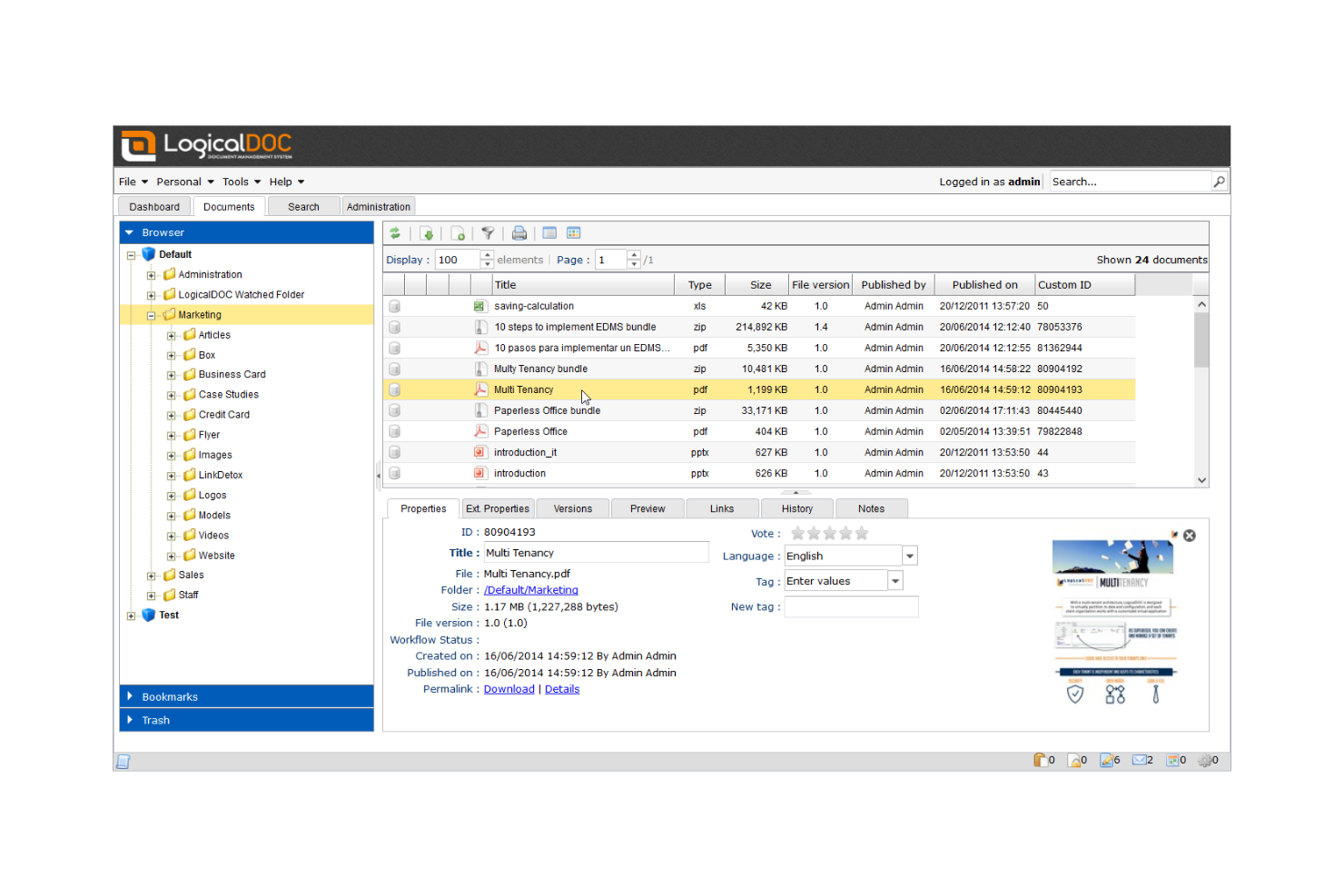Open the History tab
The image size is (1344, 896).
[797, 508]
